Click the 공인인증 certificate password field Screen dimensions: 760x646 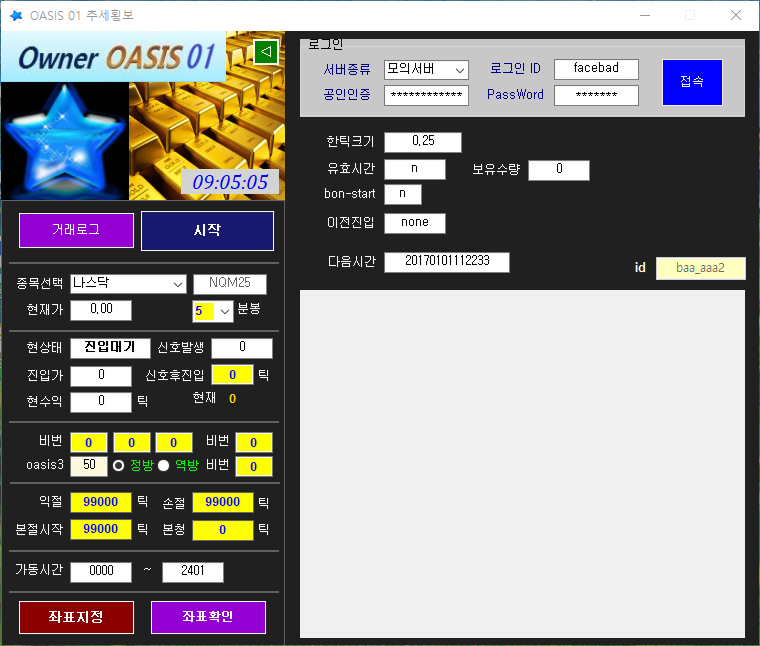pyautogui.click(x=426, y=95)
